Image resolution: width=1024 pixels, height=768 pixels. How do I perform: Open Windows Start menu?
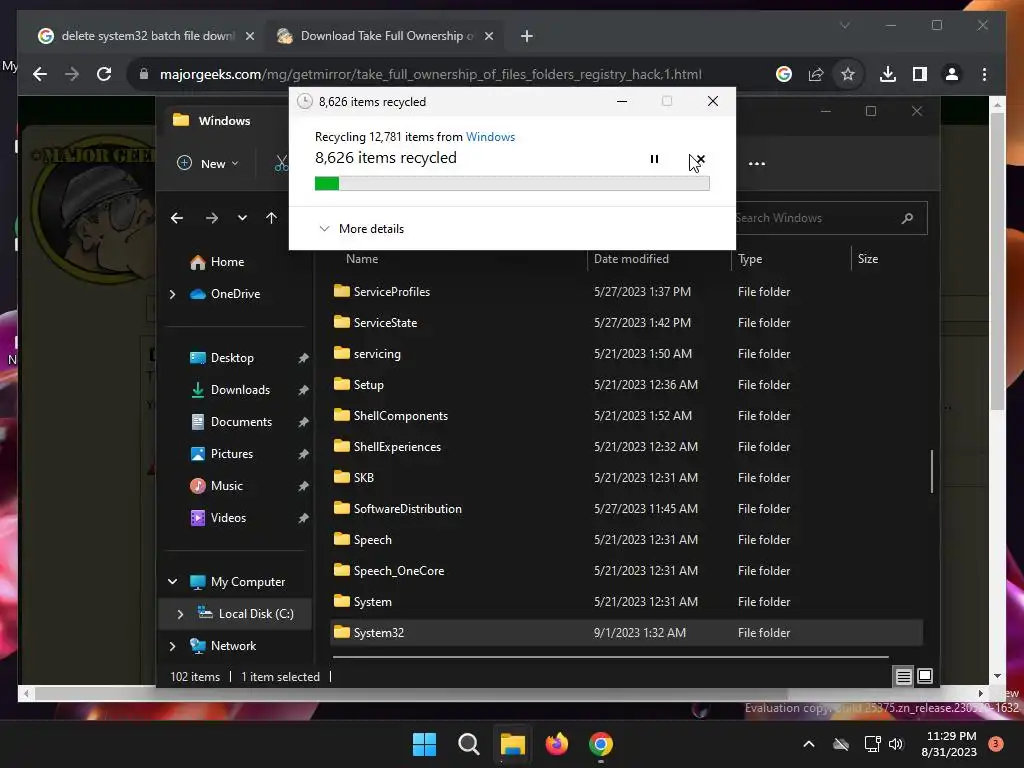[424, 744]
